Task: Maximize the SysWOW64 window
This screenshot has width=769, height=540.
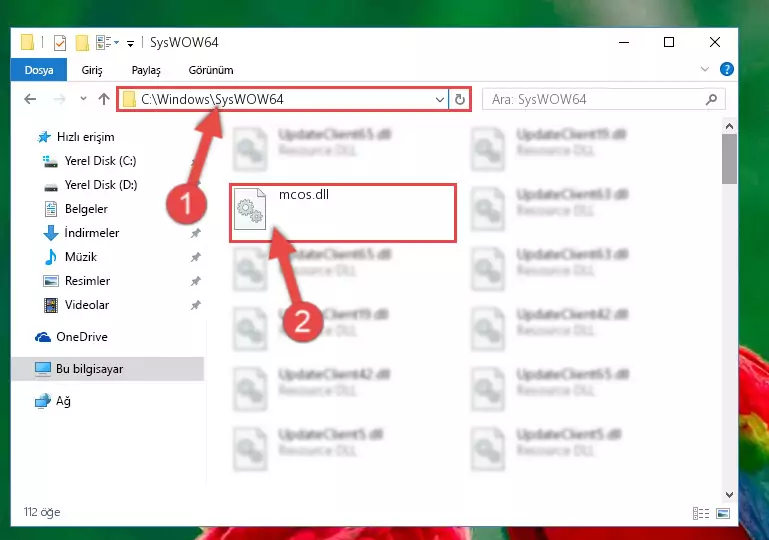Action: (x=669, y=43)
